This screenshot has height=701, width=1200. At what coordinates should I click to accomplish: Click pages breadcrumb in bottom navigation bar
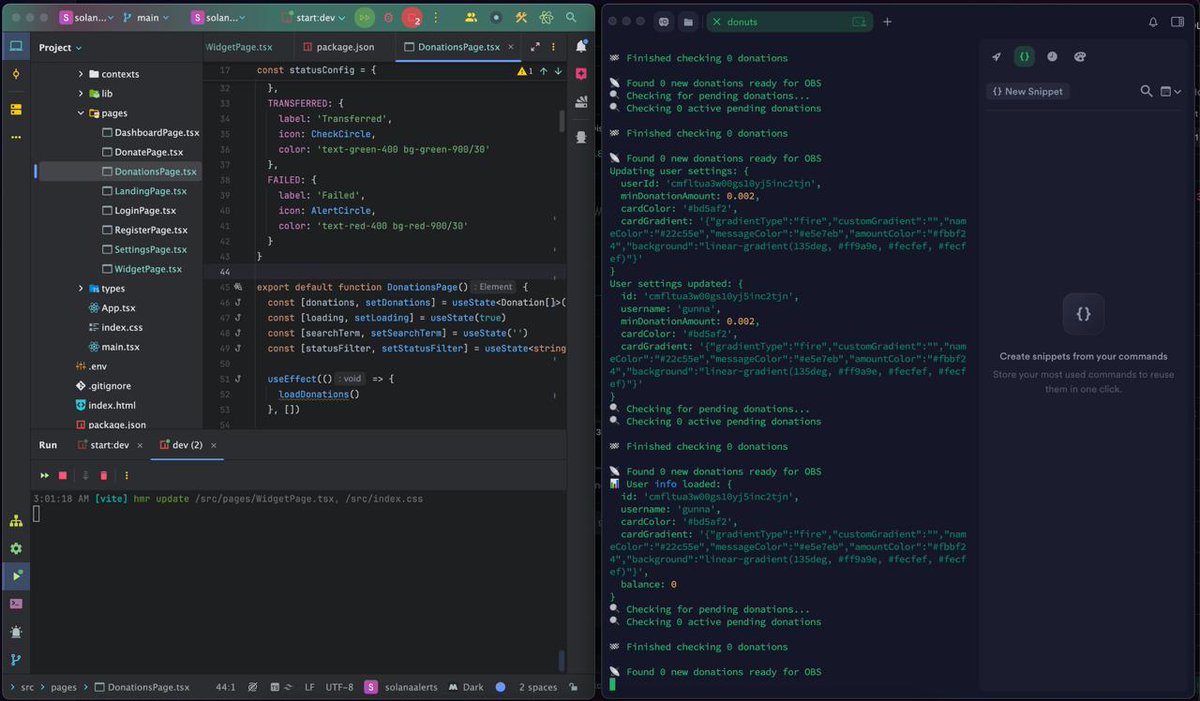coord(64,687)
